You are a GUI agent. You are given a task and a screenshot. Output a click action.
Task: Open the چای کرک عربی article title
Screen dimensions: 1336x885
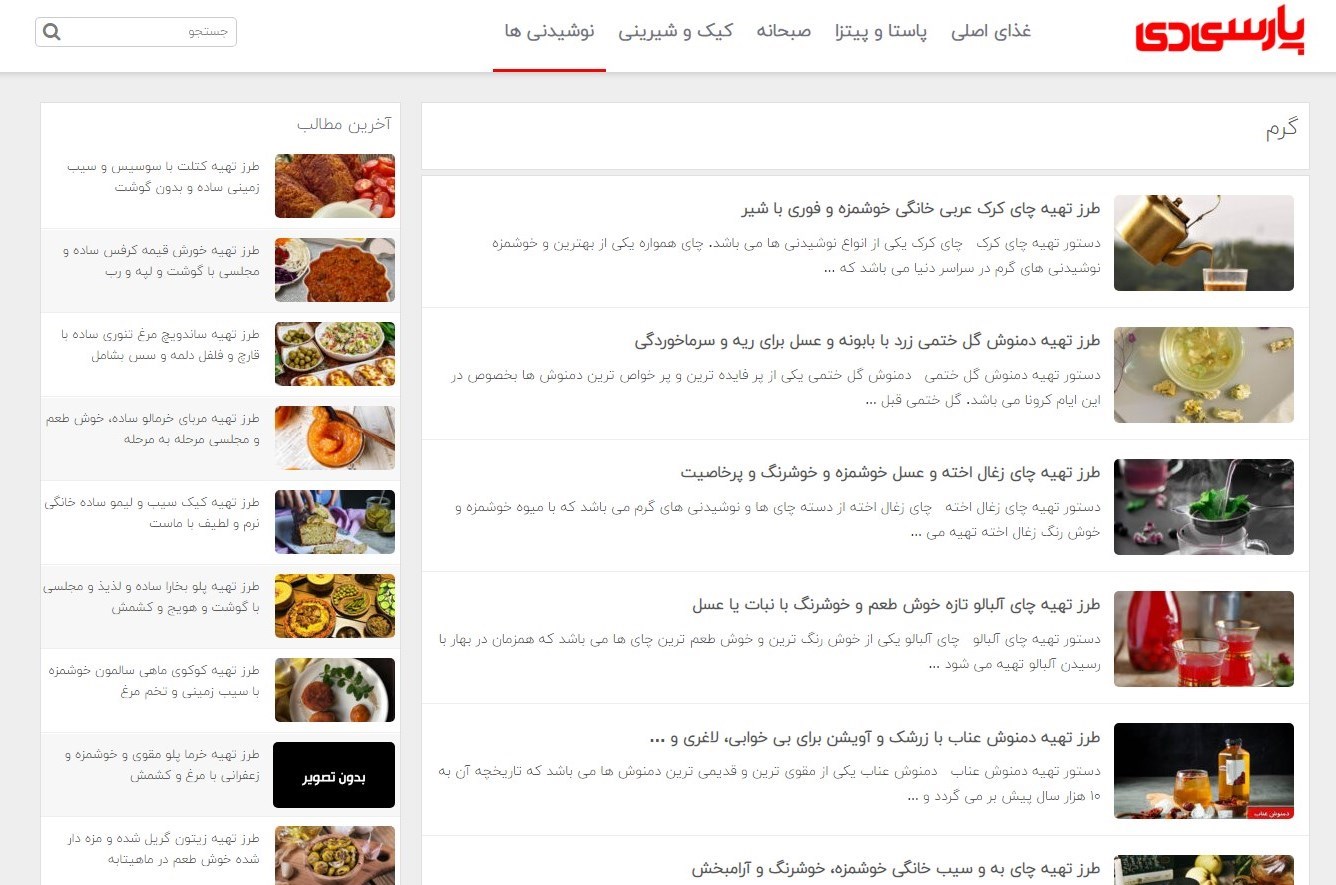pos(921,208)
